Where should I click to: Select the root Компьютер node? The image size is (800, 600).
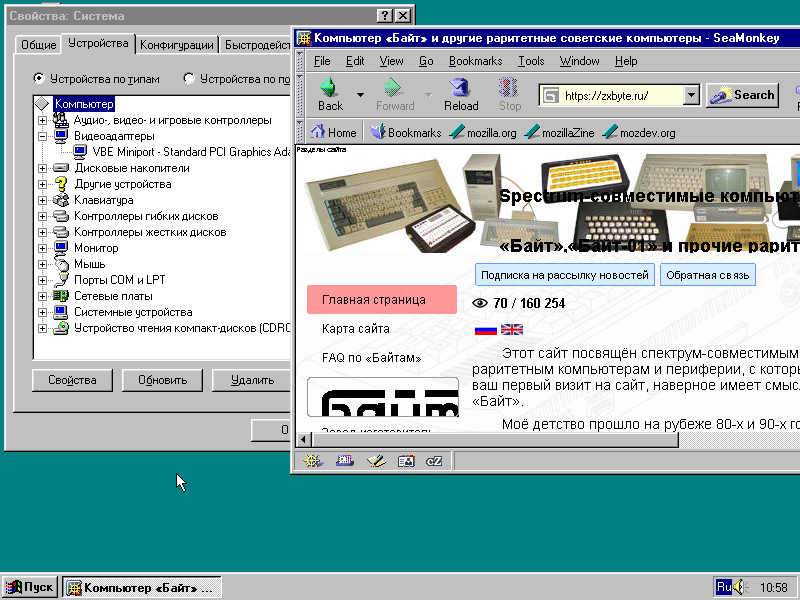[x=84, y=104]
